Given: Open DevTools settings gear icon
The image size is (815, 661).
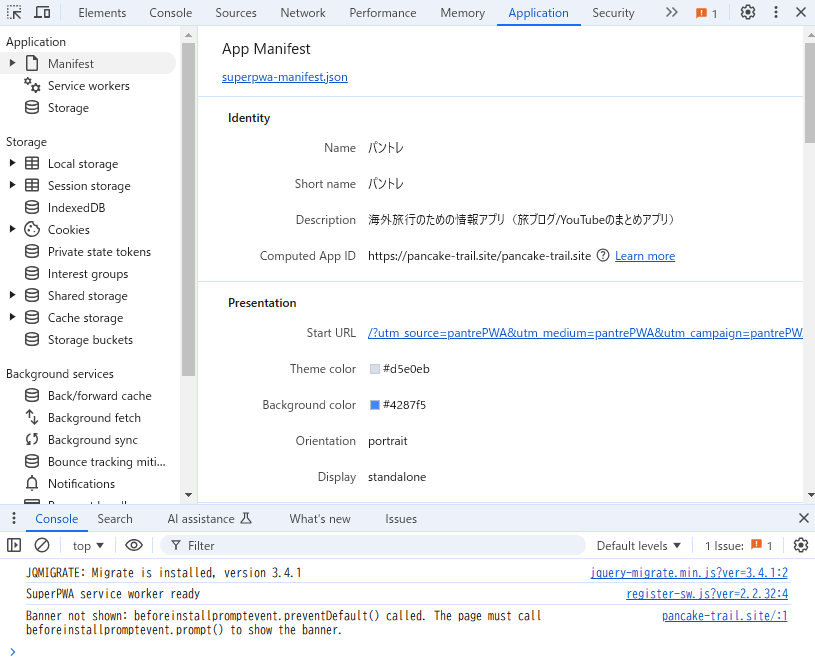Looking at the screenshot, I should (x=747, y=12).
